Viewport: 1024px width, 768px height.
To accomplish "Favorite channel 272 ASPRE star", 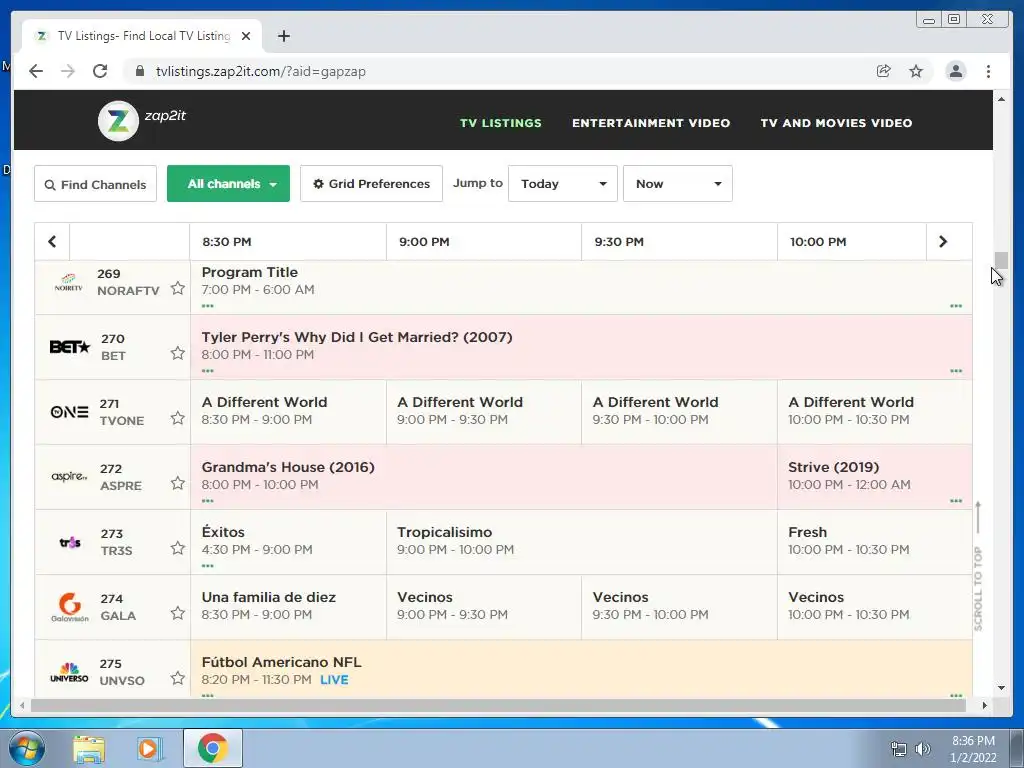I will click(178, 483).
